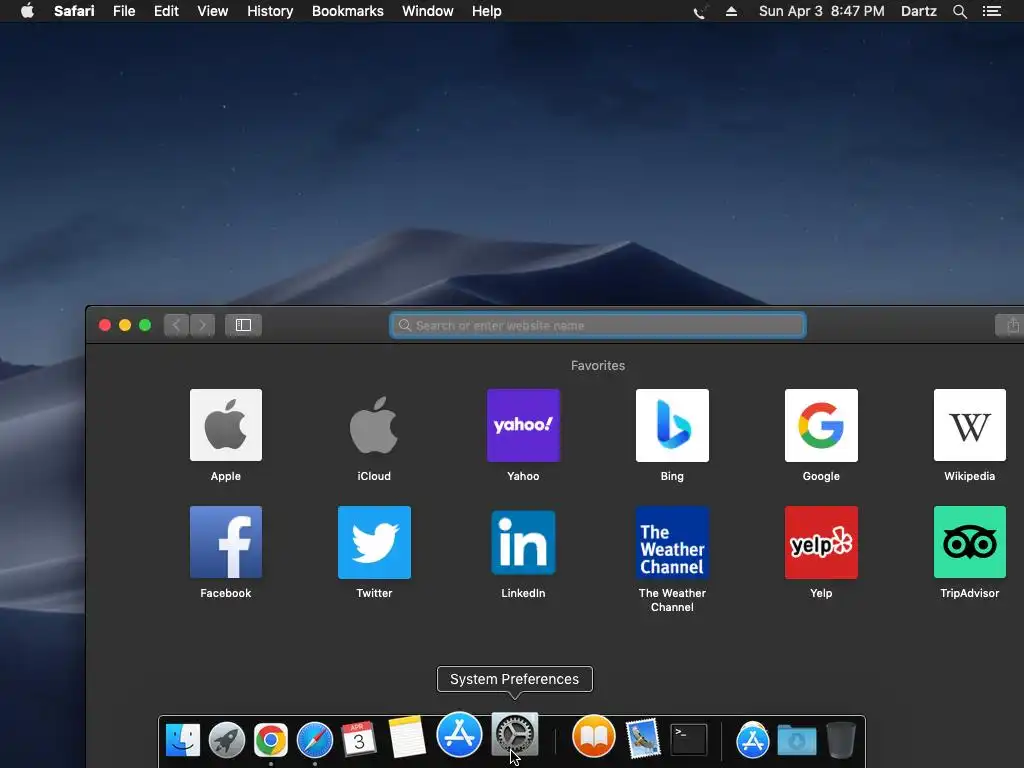Click the Dartz user name in menu bar
The height and width of the screenshot is (768, 1024).
[918, 11]
